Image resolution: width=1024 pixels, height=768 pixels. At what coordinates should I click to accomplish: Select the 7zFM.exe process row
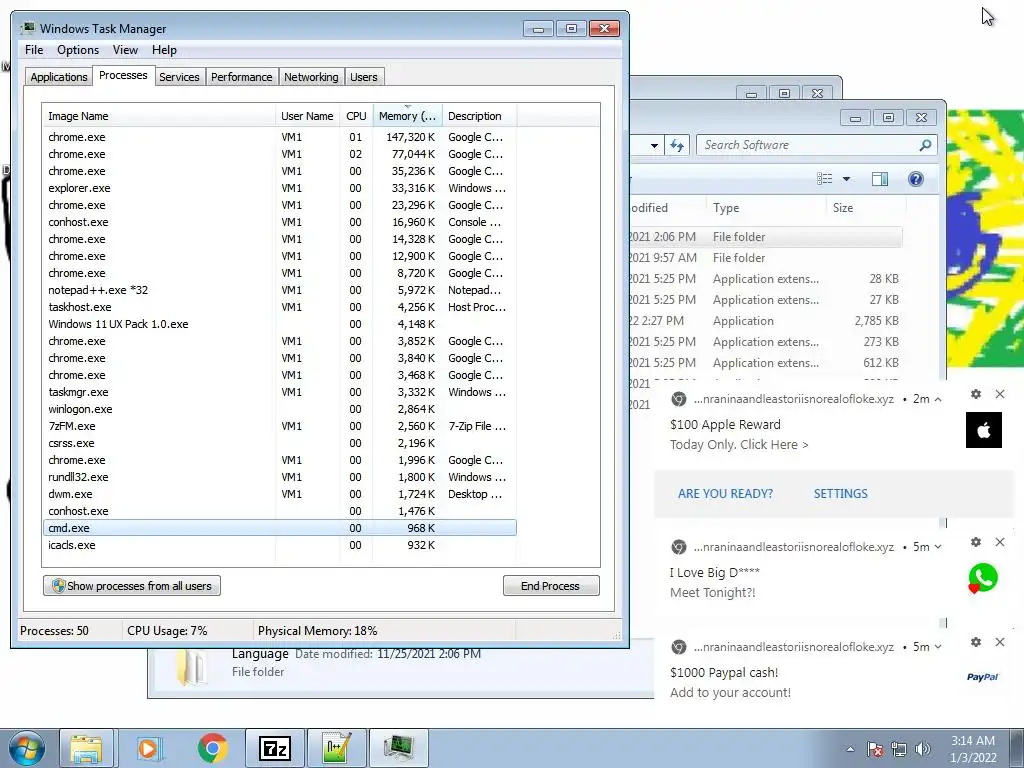click(x=280, y=426)
